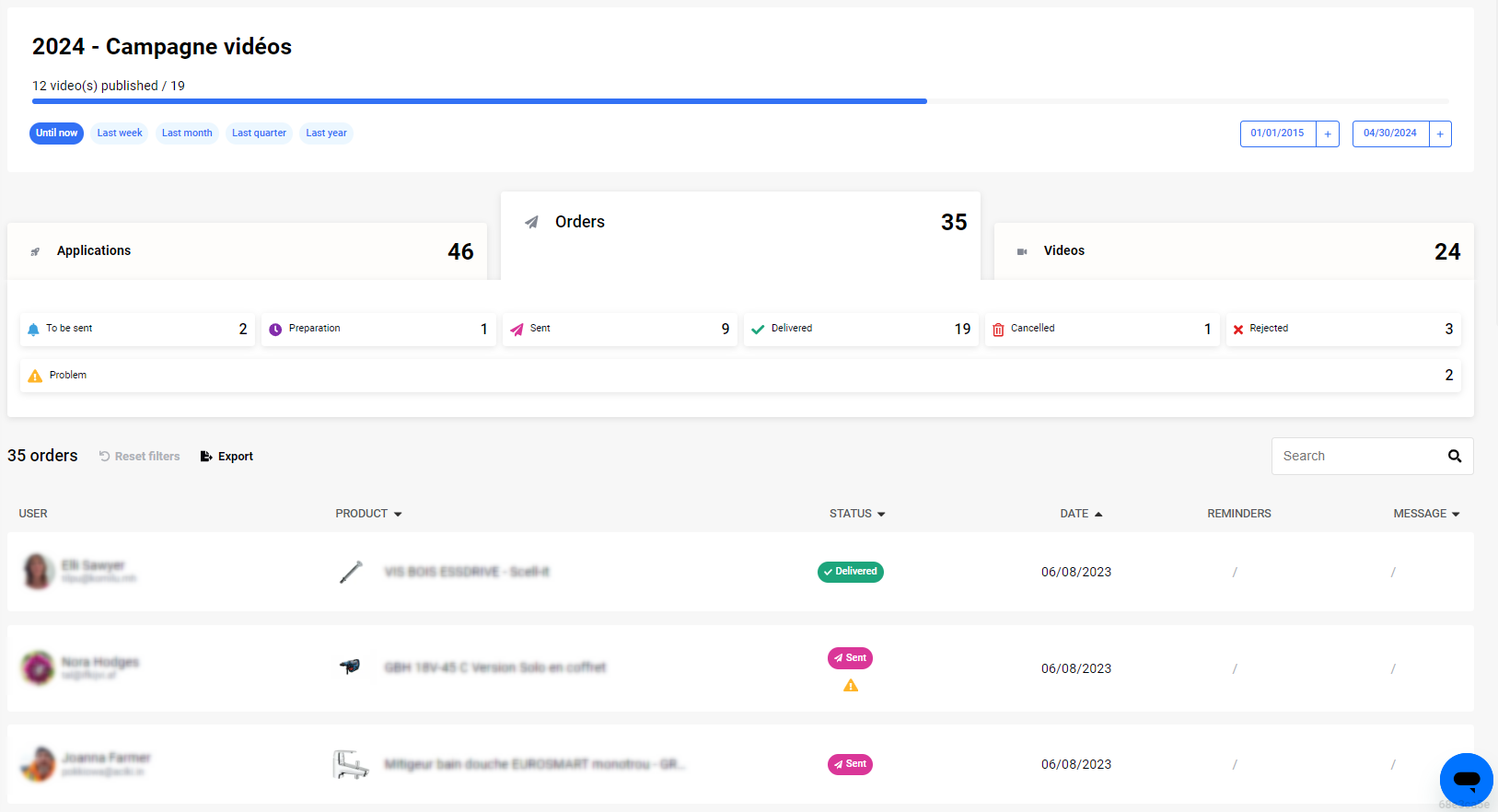1498x812 pixels.
Task: Click the plus icon beside 01/01/2015
Action: click(1328, 134)
